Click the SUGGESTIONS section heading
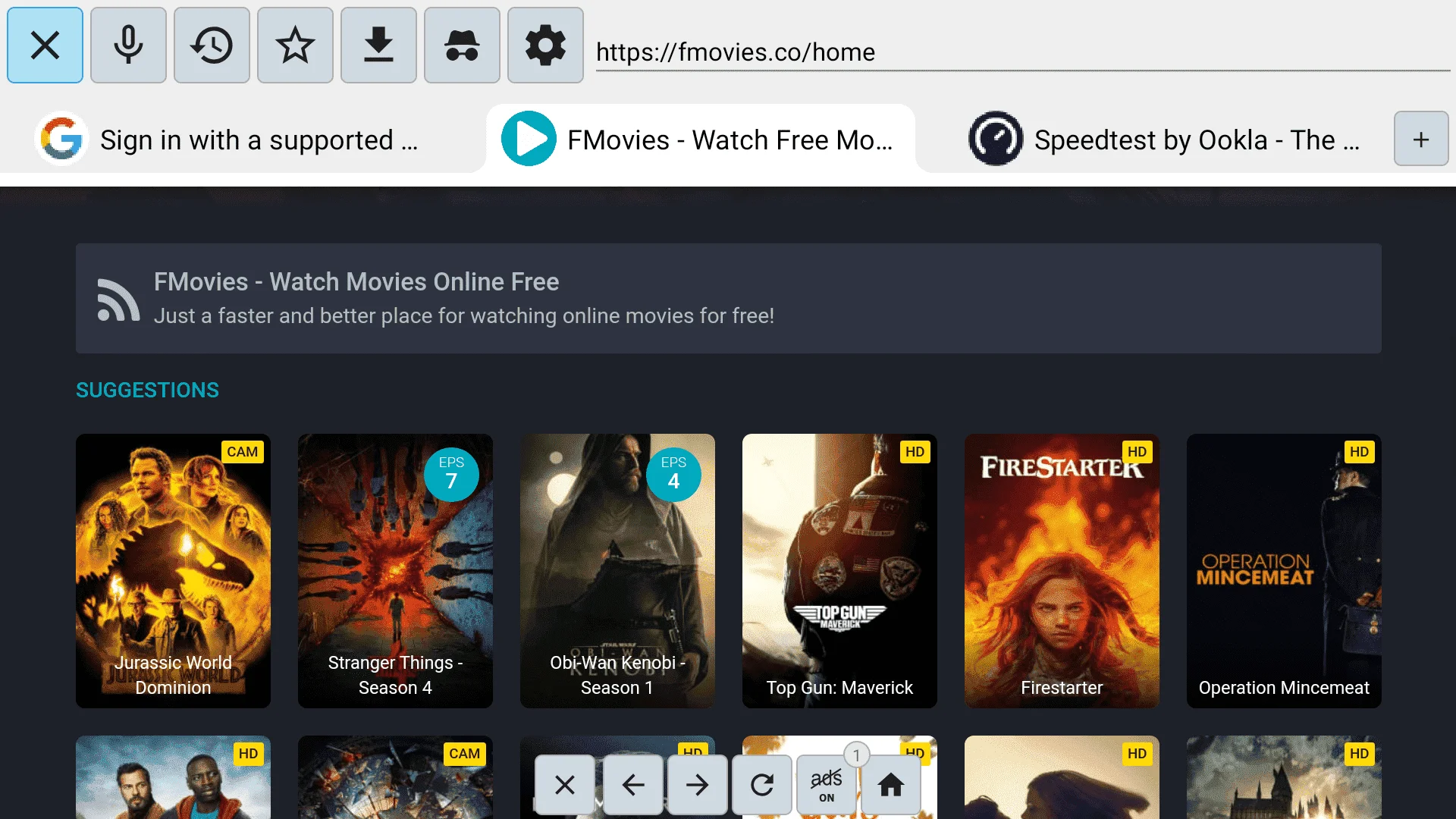This screenshot has height=819, width=1456. click(x=147, y=390)
